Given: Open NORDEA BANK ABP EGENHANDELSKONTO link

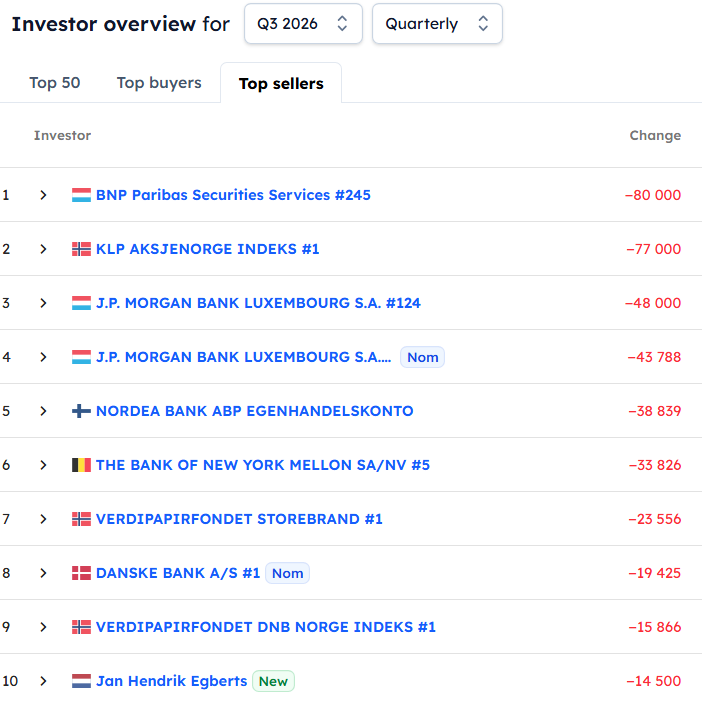Looking at the screenshot, I should 255,411.
